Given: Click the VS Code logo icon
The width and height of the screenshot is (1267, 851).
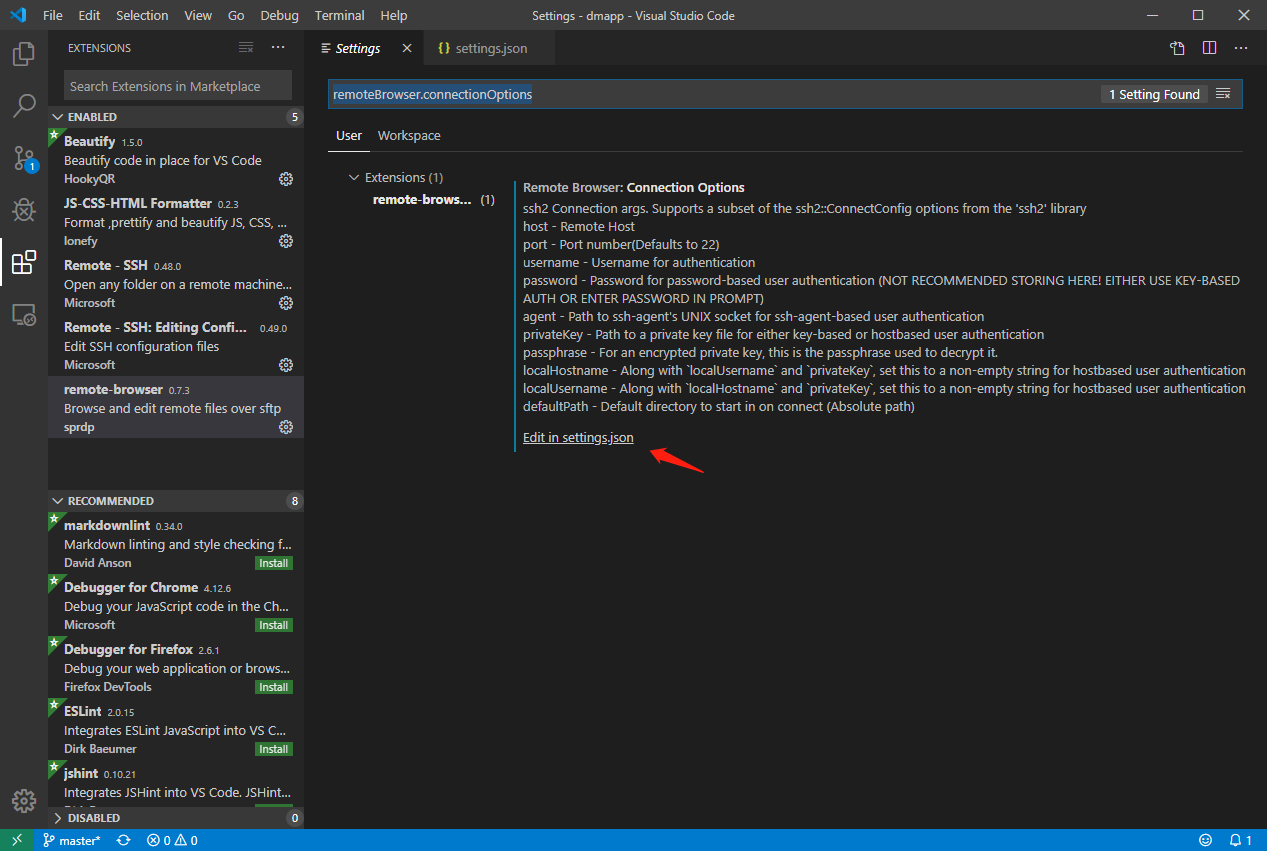Looking at the screenshot, I should tap(18, 16).
